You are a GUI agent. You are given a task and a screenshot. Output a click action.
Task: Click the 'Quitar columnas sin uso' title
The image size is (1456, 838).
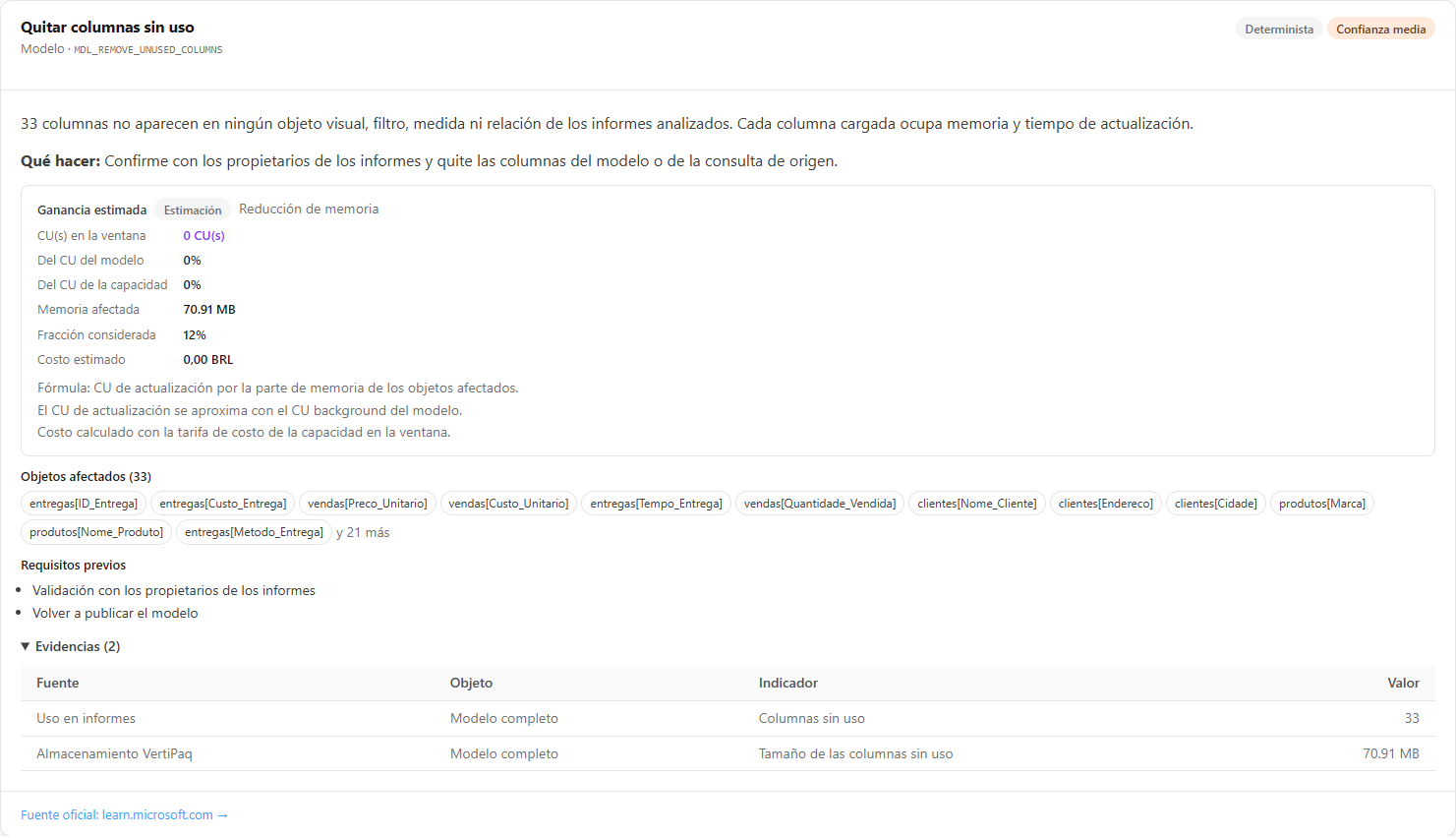pyautogui.click(x=107, y=28)
